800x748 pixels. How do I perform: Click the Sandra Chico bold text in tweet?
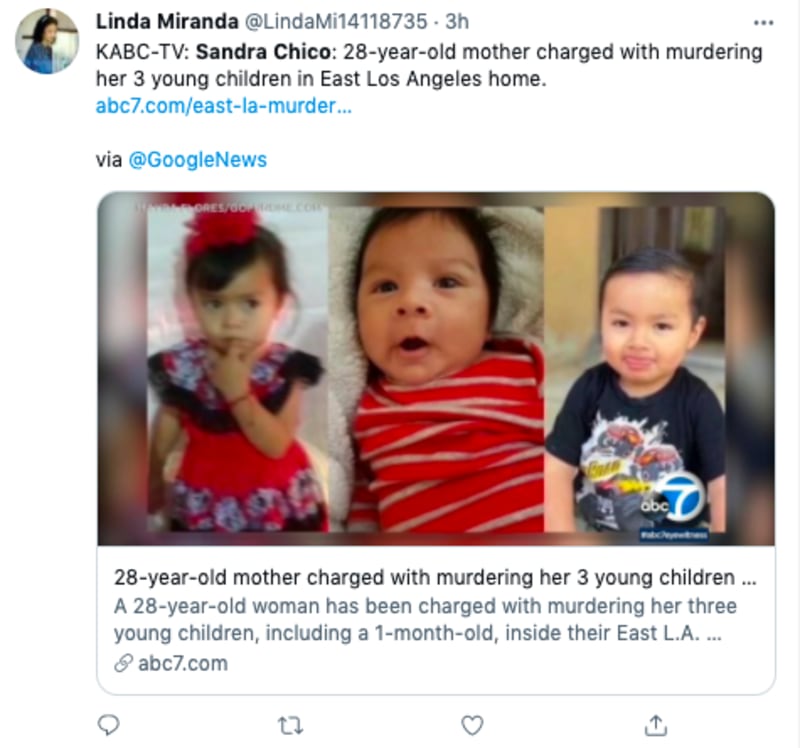pyautogui.click(x=264, y=52)
